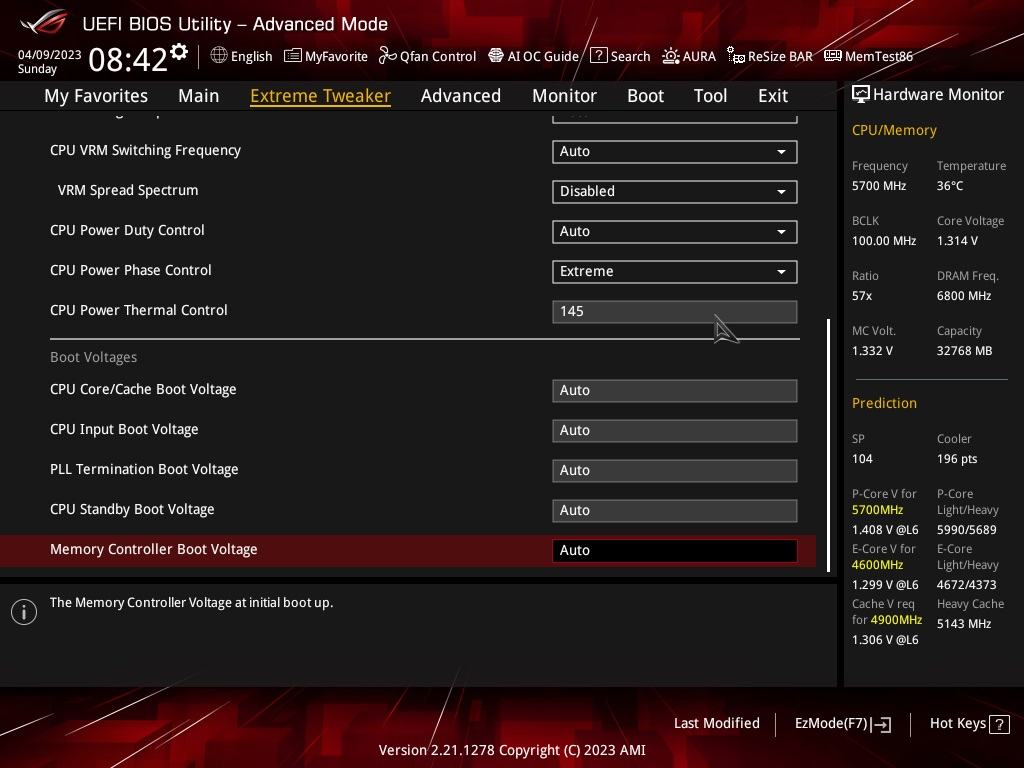The height and width of the screenshot is (768, 1024).
Task: Click the 196 pts cooler score
Action: (957, 459)
